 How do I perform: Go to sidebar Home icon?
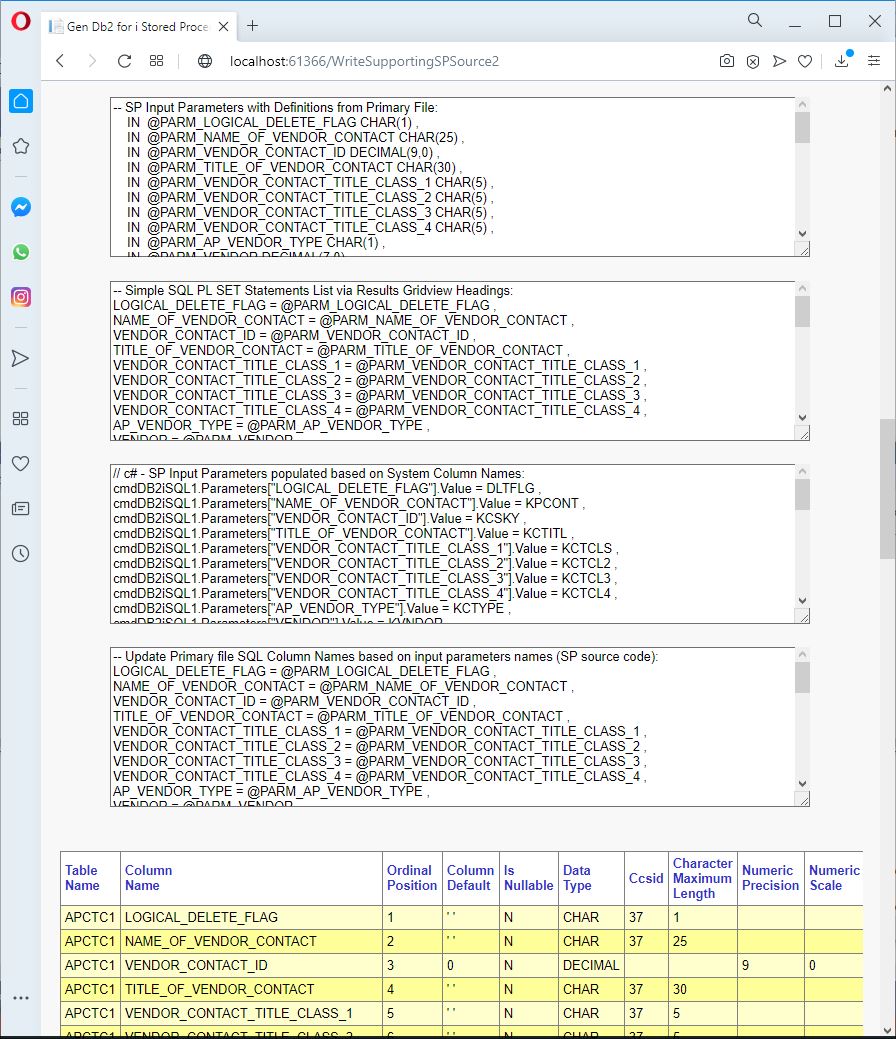tap(21, 101)
